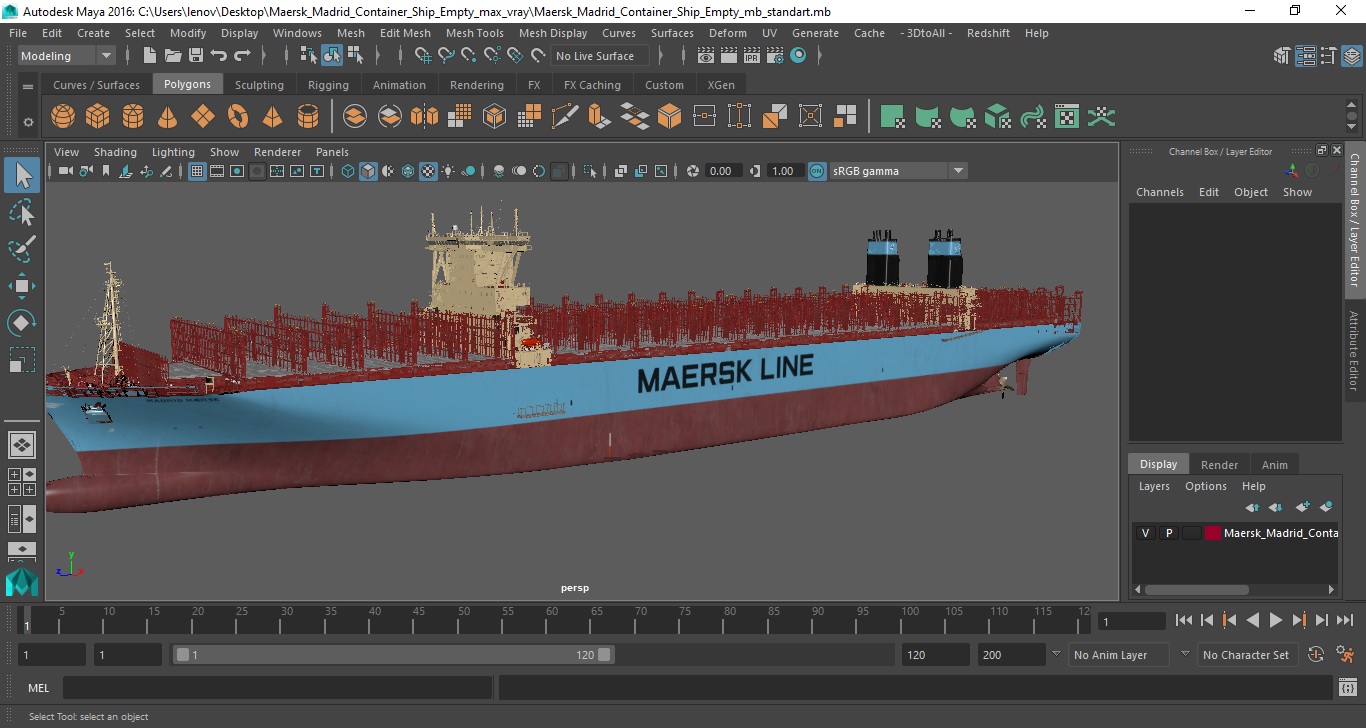Activate the Lasso select tool

pyautogui.click(x=22, y=213)
